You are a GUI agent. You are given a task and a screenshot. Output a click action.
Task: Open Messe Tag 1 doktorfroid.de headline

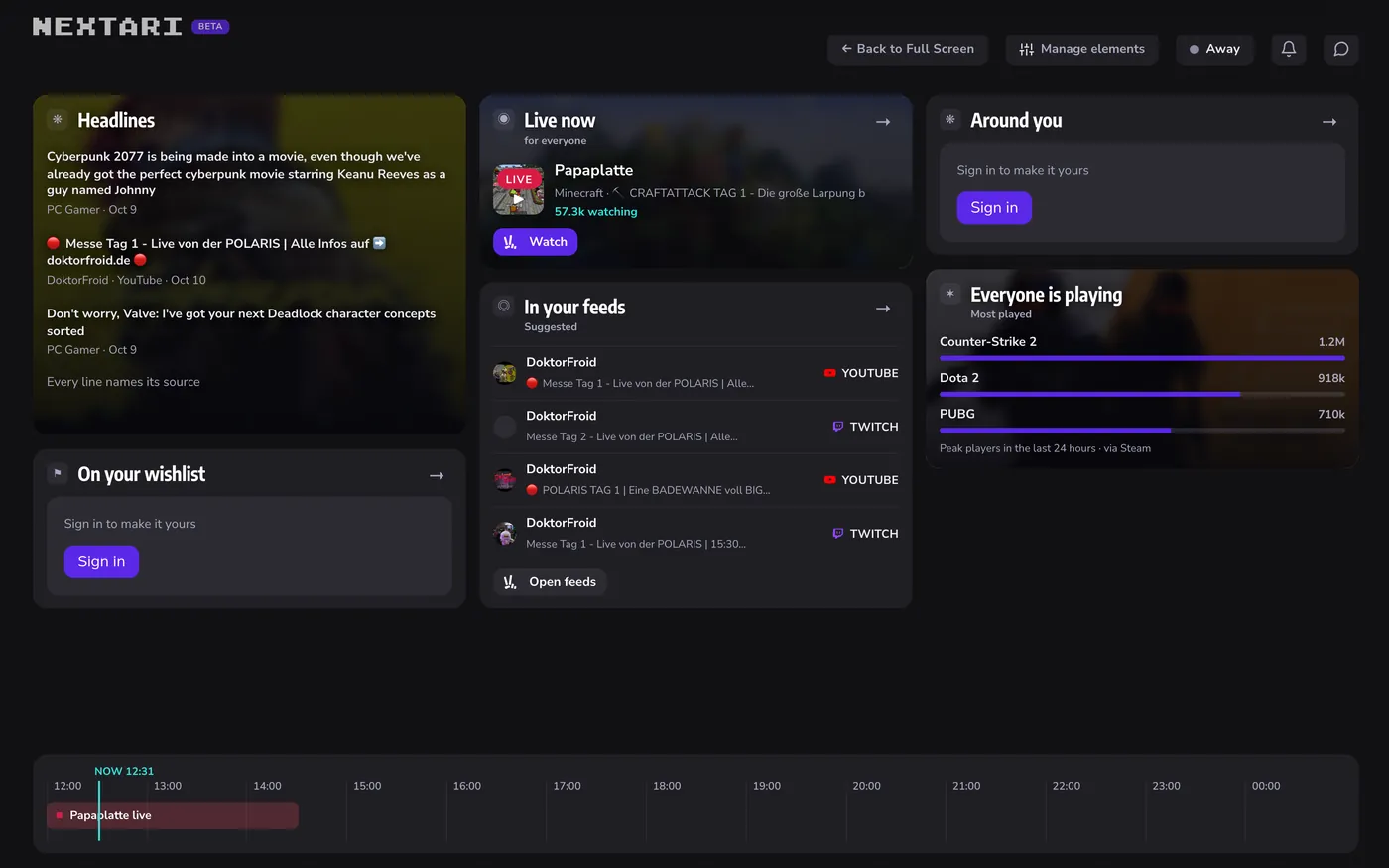pyautogui.click(x=216, y=252)
